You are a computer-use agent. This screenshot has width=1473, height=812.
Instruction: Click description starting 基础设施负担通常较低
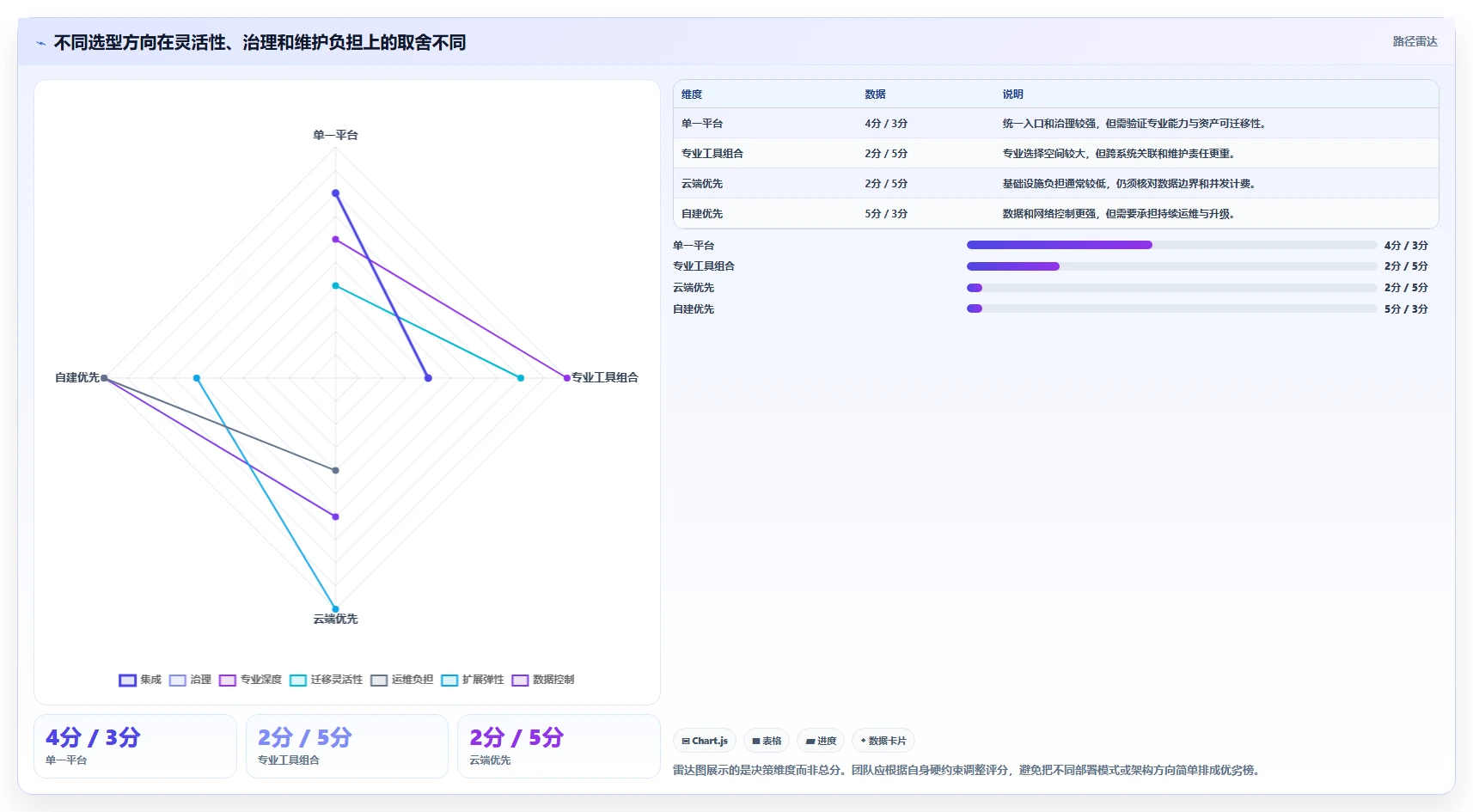tap(1130, 184)
